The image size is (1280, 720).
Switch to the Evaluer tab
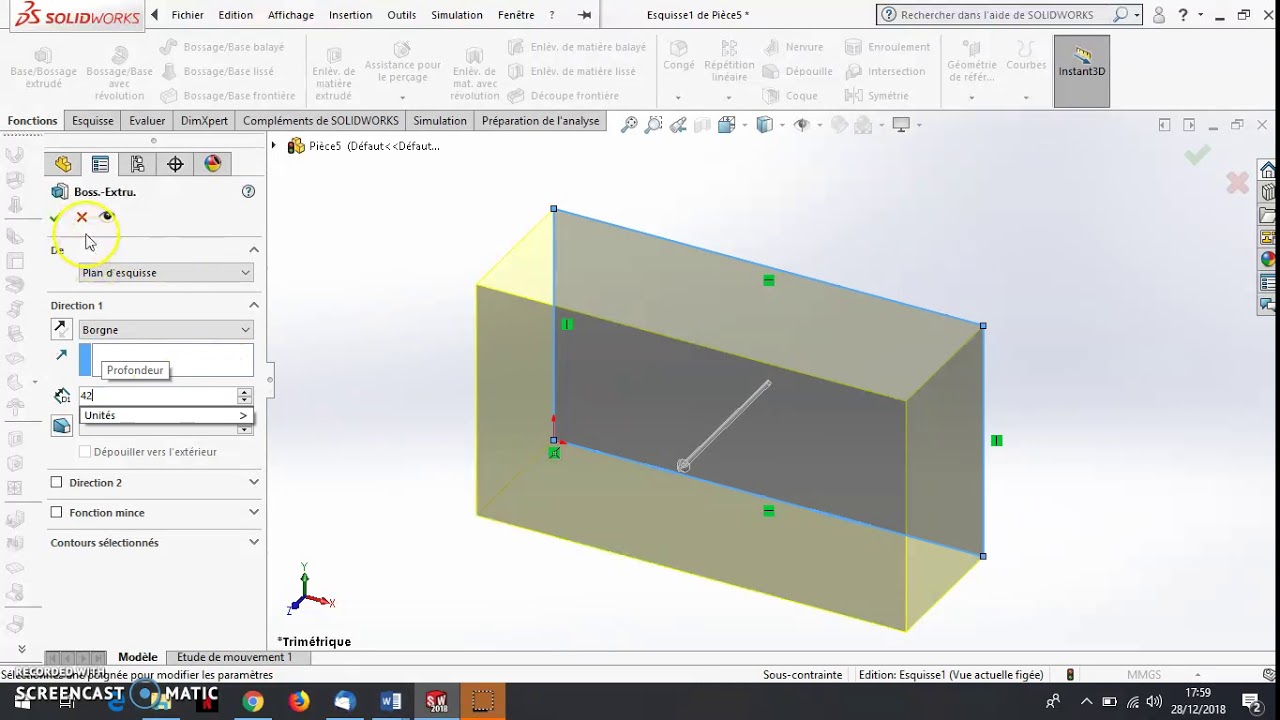click(x=147, y=121)
